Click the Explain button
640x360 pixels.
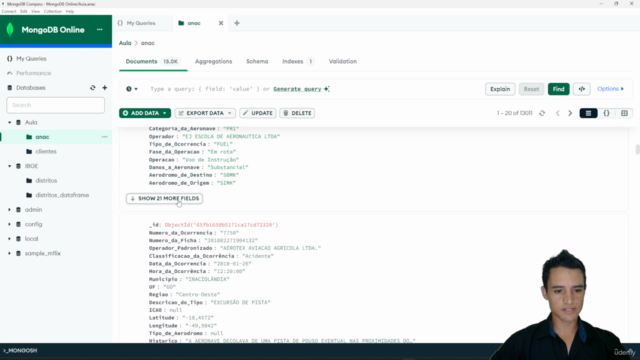[x=500, y=89]
